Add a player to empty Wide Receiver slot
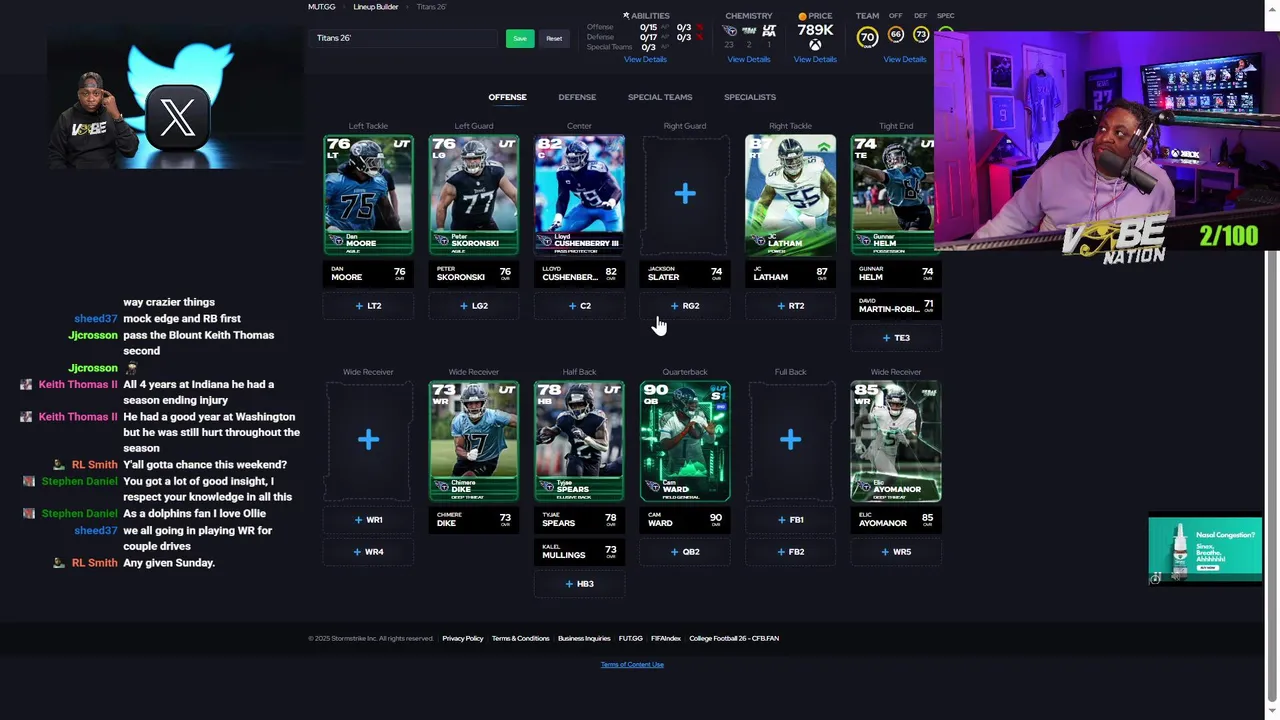 (x=368, y=440)
